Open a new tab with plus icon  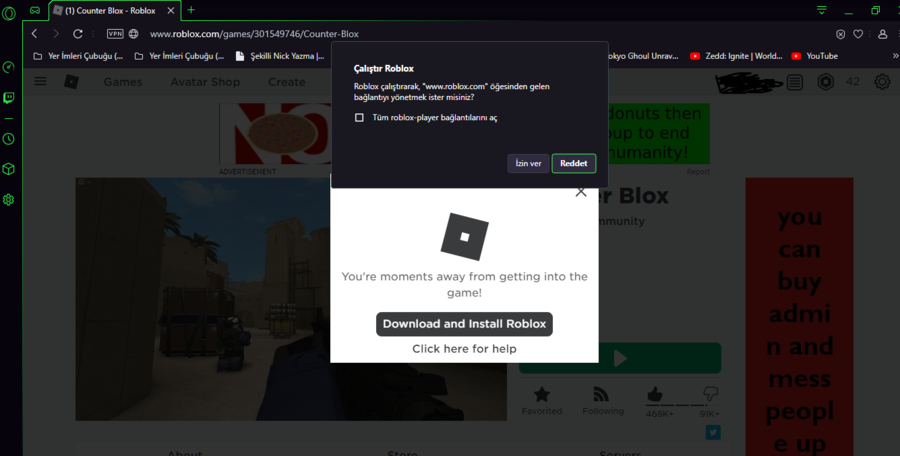191,10
